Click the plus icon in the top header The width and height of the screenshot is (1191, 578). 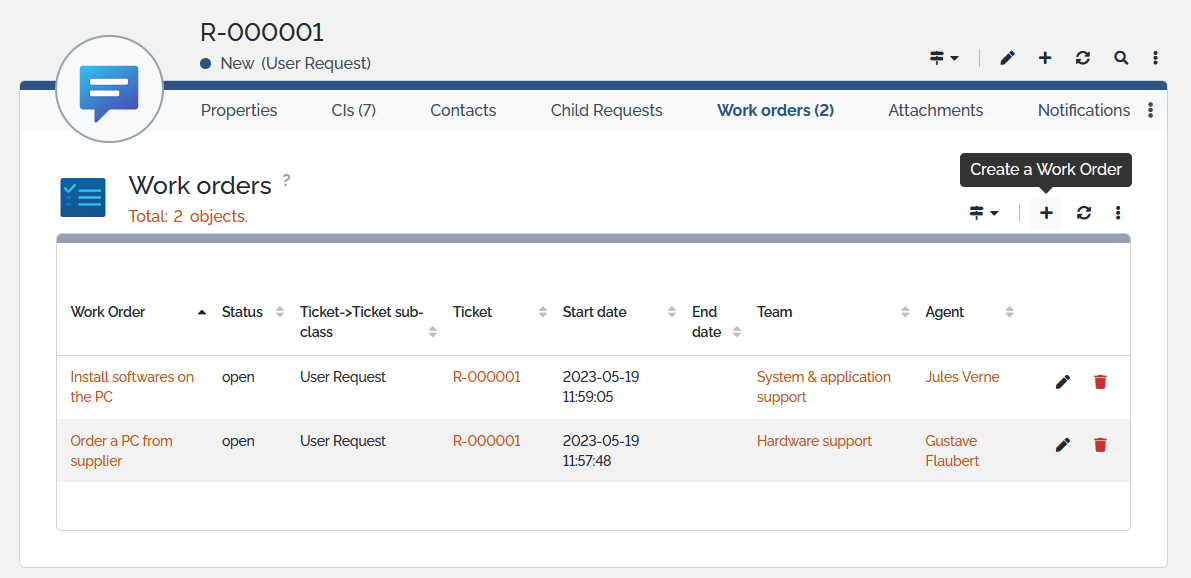pyautogui.click(x=1045, y=58)
